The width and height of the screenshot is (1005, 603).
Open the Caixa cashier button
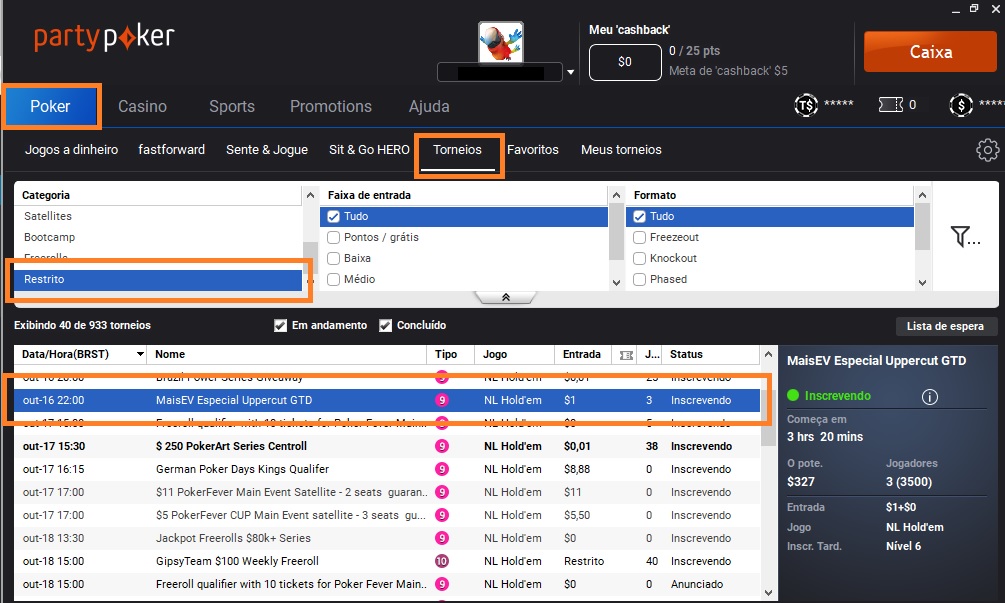pyautogui.click(x=931, y=52)
